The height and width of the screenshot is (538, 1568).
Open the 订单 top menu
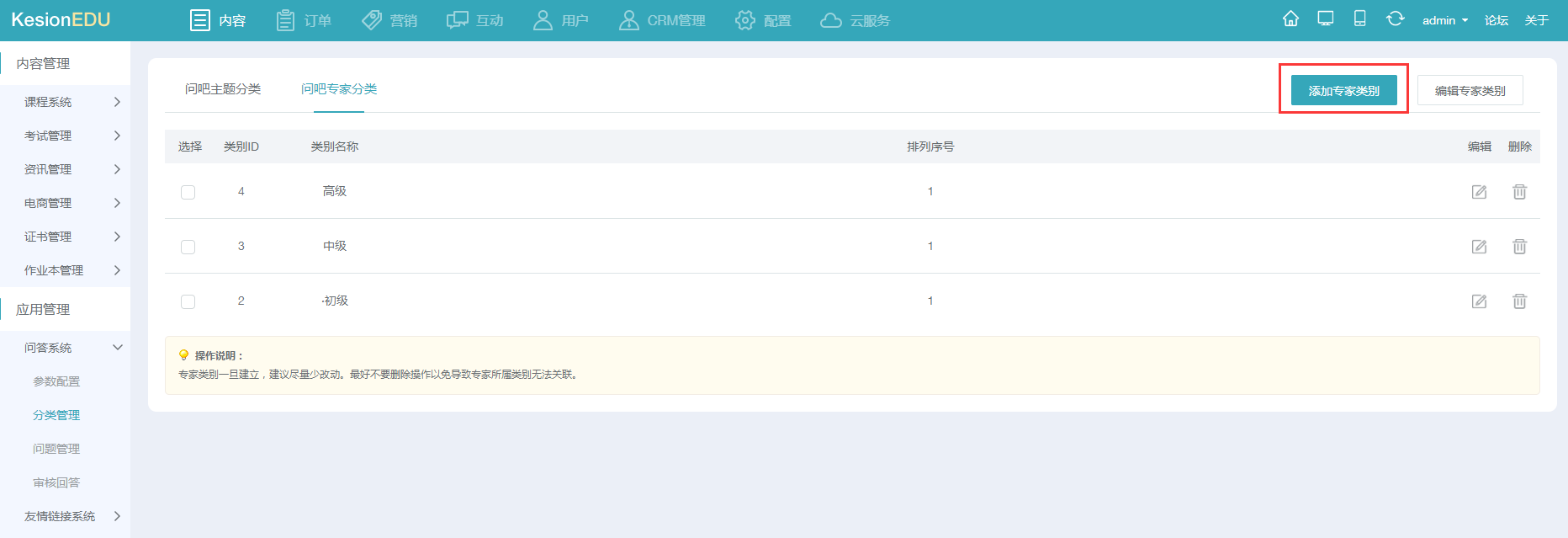tap(305, 20)
